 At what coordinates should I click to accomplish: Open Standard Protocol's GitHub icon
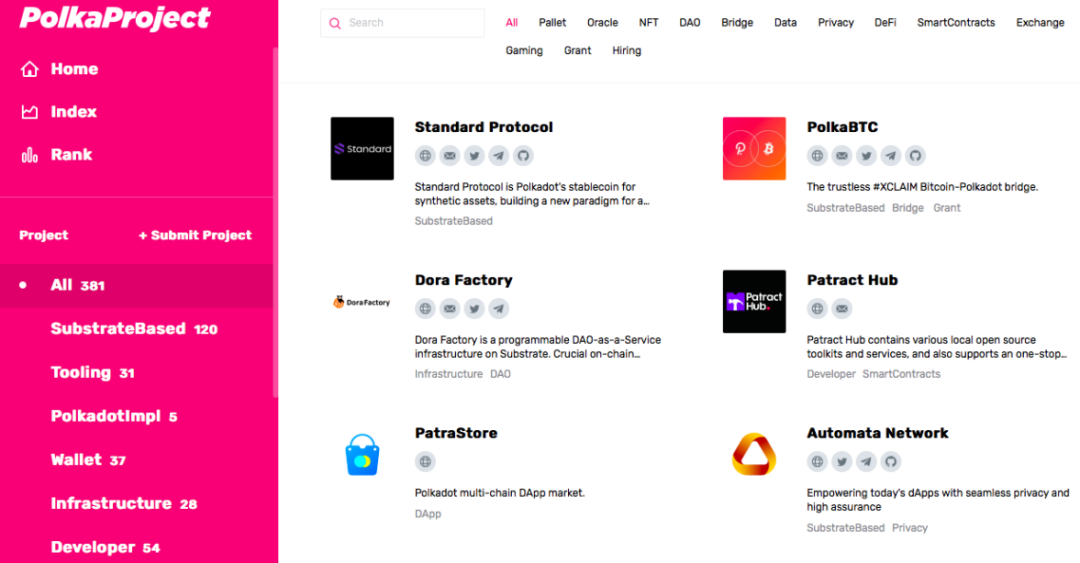point(523,156)
